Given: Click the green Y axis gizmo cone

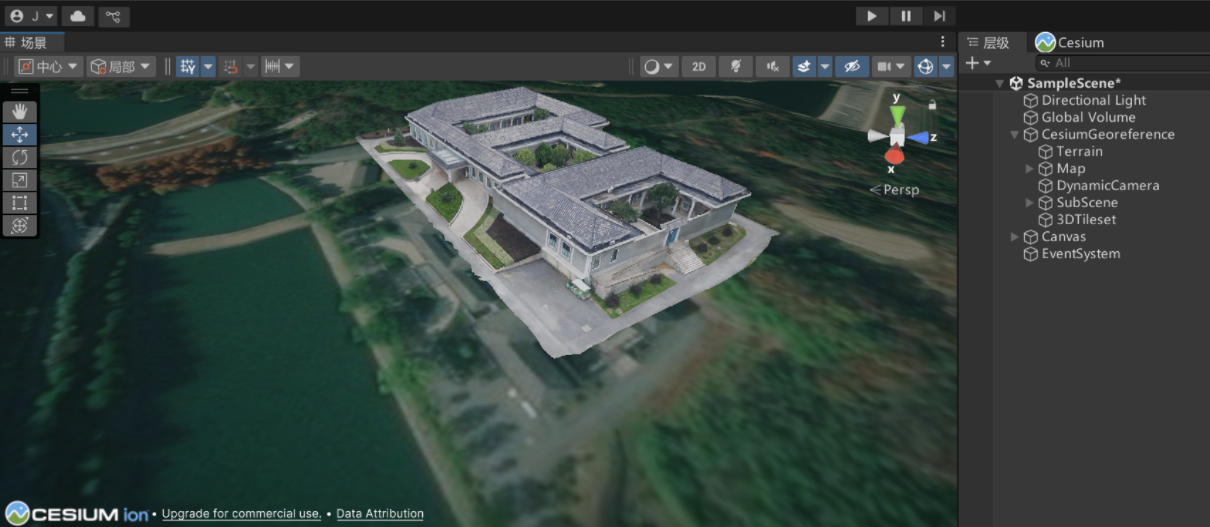Looking at the screenshot, I should point(897,114).
